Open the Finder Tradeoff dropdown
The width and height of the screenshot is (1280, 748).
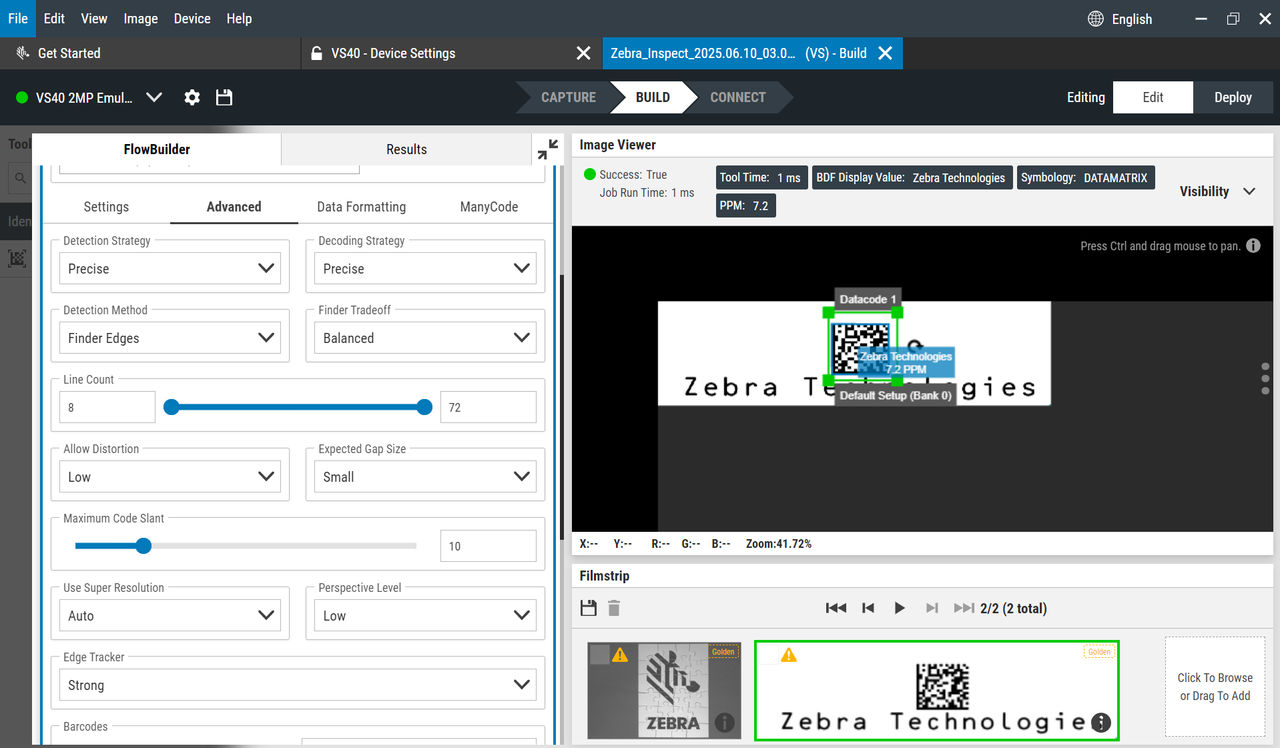coord(425,338)
